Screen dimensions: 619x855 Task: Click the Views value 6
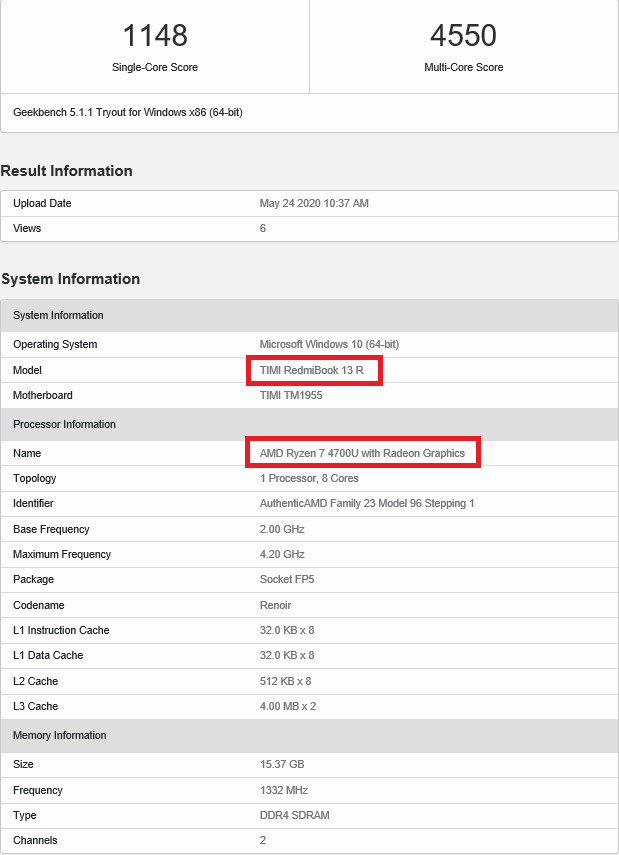263,228
